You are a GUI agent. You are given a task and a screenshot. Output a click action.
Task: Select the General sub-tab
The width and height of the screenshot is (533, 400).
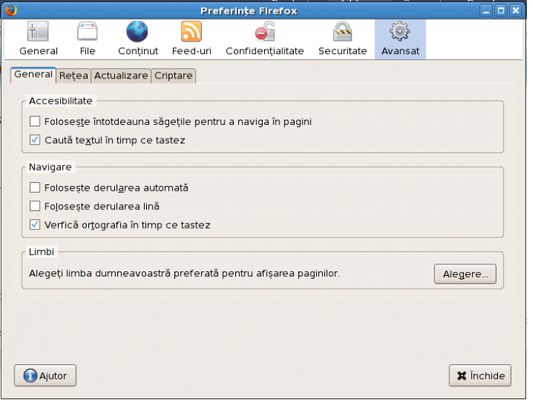click(x=33, y=75)
